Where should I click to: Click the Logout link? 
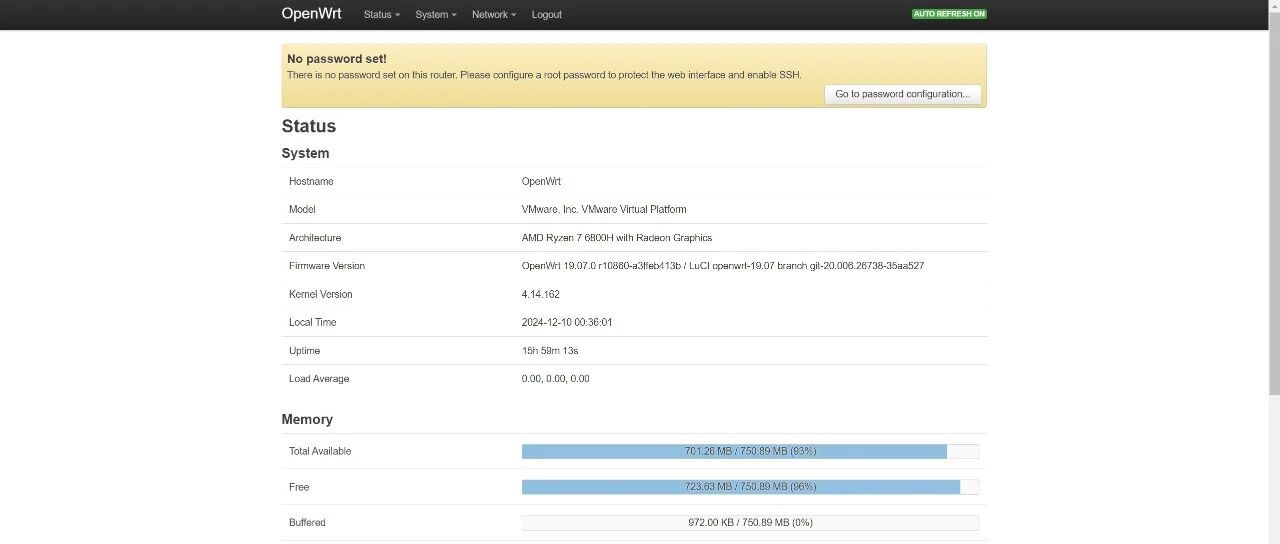click(x=546, y=15)
